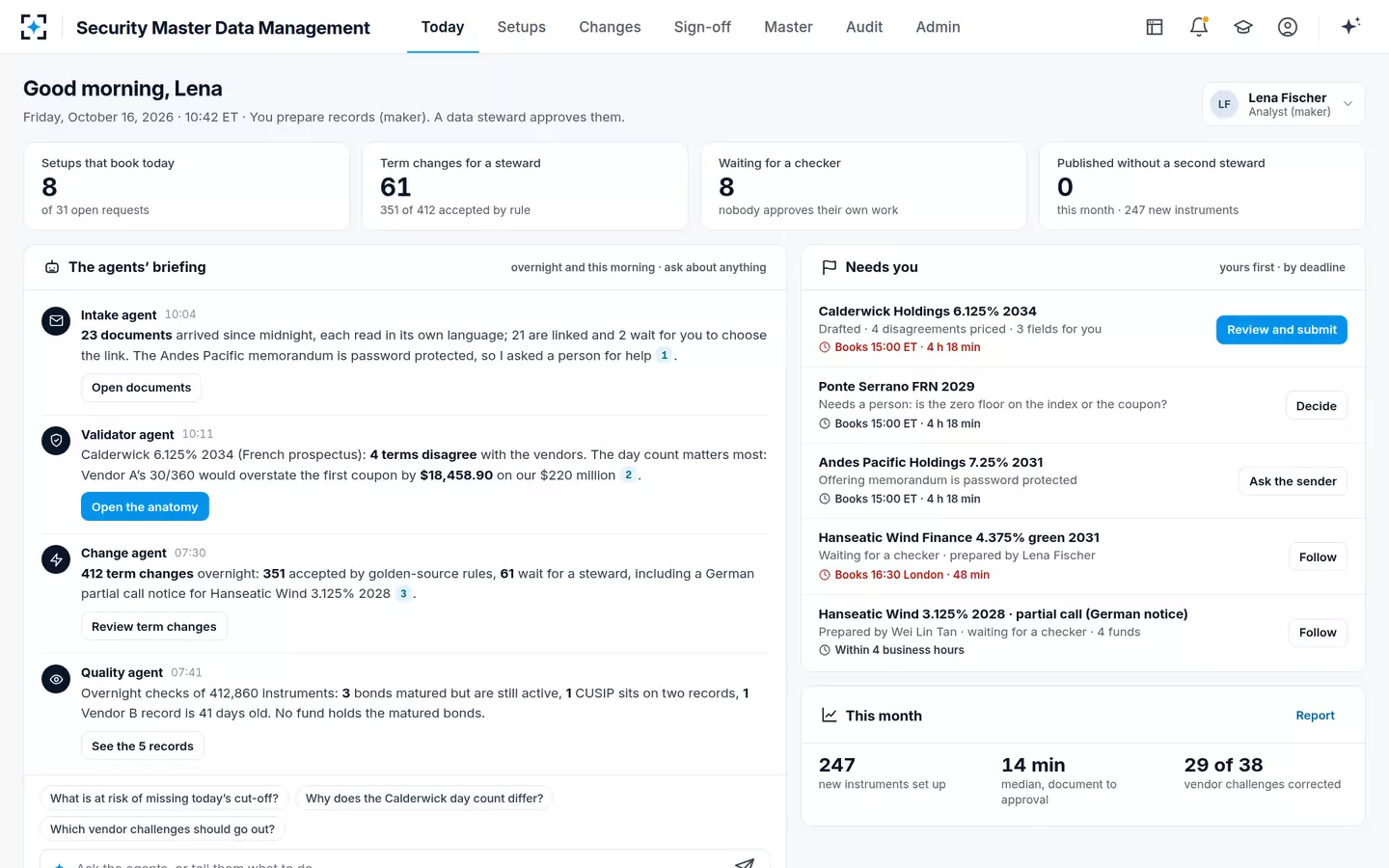Open citation 3 in the Change agent message
1389x868 pixels.
pyautogui.click(x=403, y=594)
